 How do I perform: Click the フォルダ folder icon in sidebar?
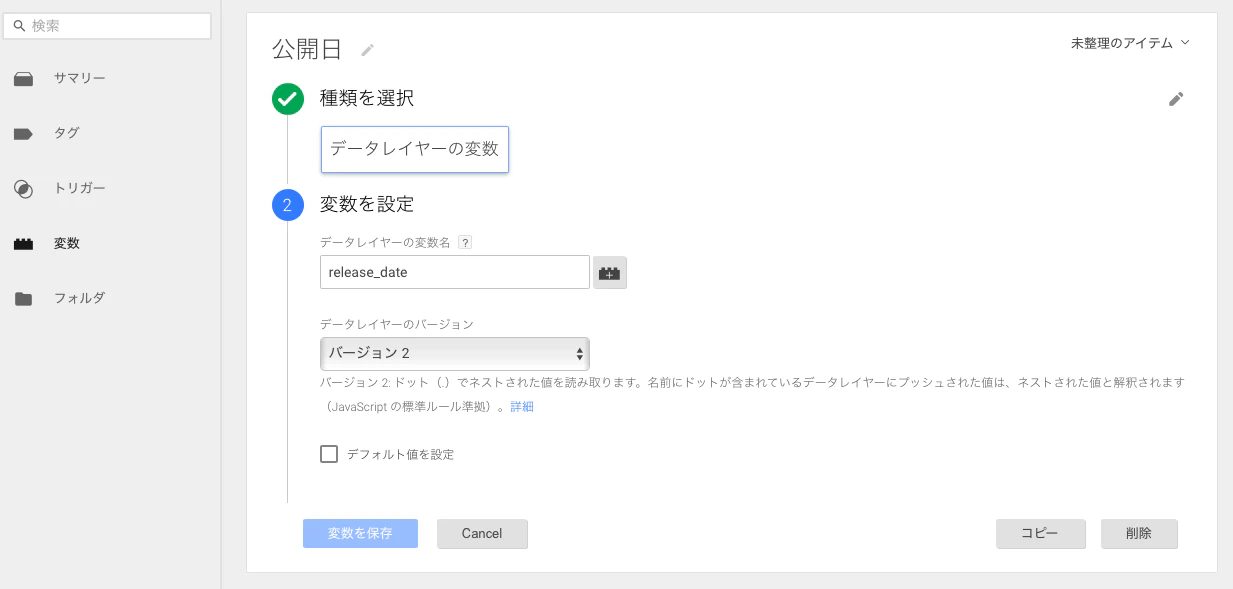pyautogui.click(x=24, y=298)
